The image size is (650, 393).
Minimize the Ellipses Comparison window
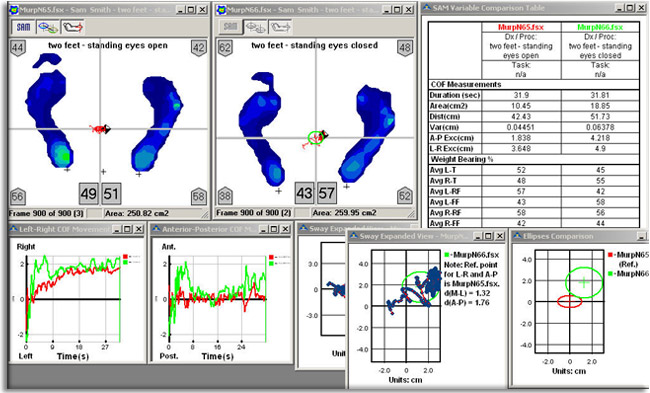pos(641,236)
